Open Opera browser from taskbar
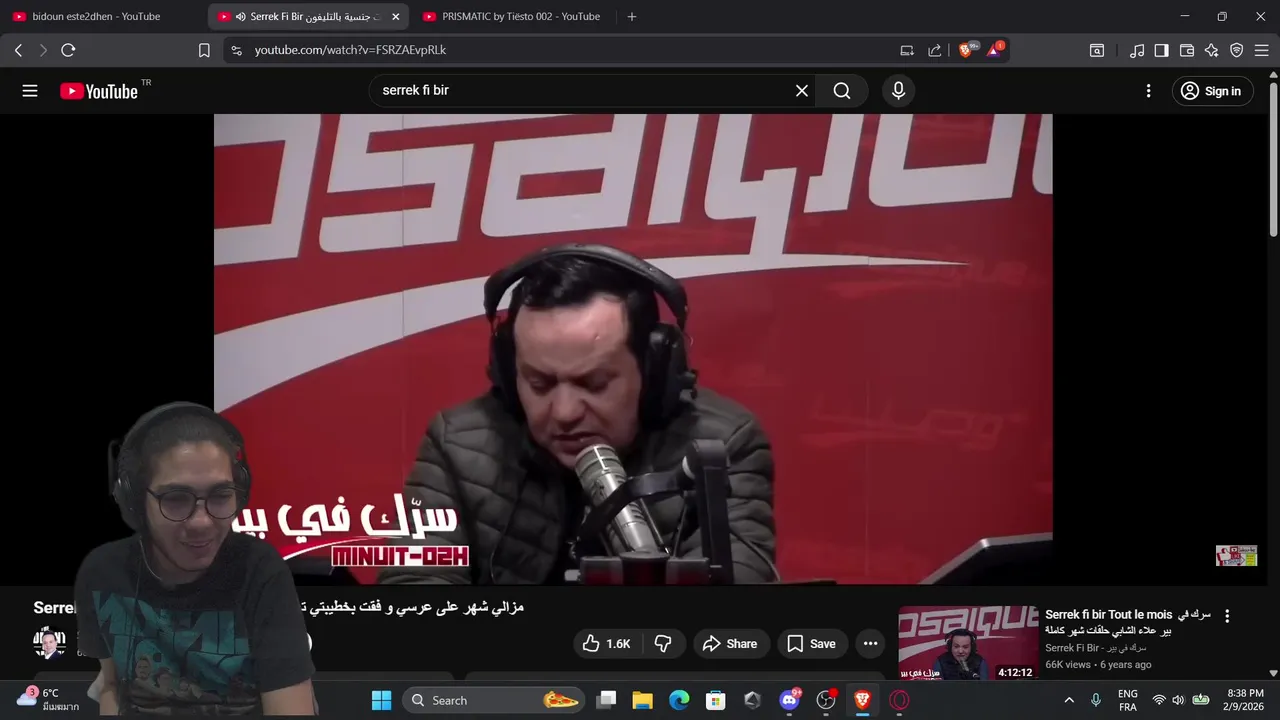This screenshot has height=720, width=1280. point(899,700)
